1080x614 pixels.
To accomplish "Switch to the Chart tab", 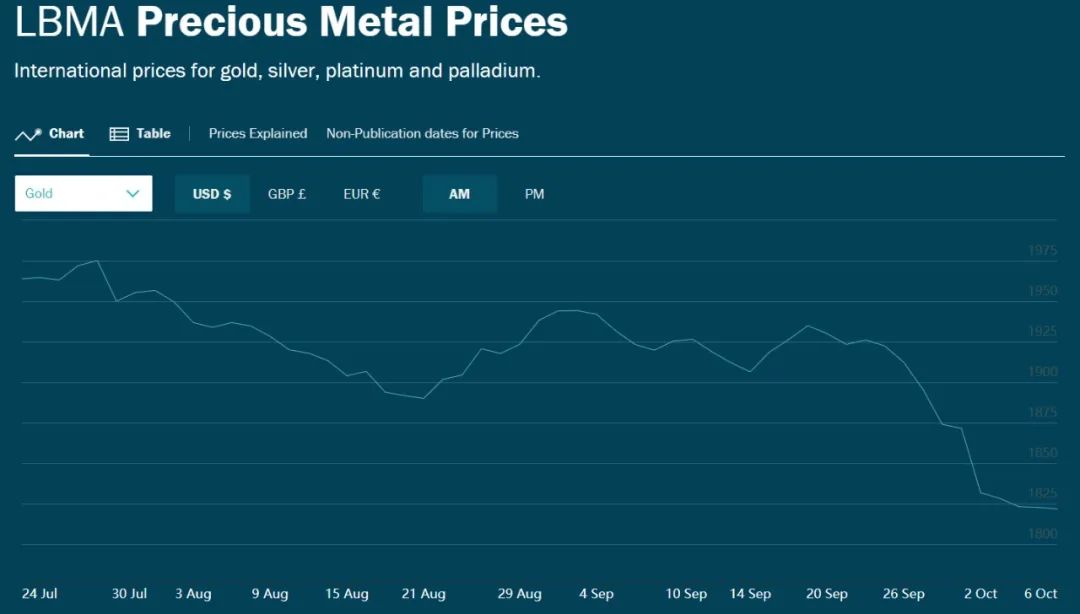I will [66, 134].
